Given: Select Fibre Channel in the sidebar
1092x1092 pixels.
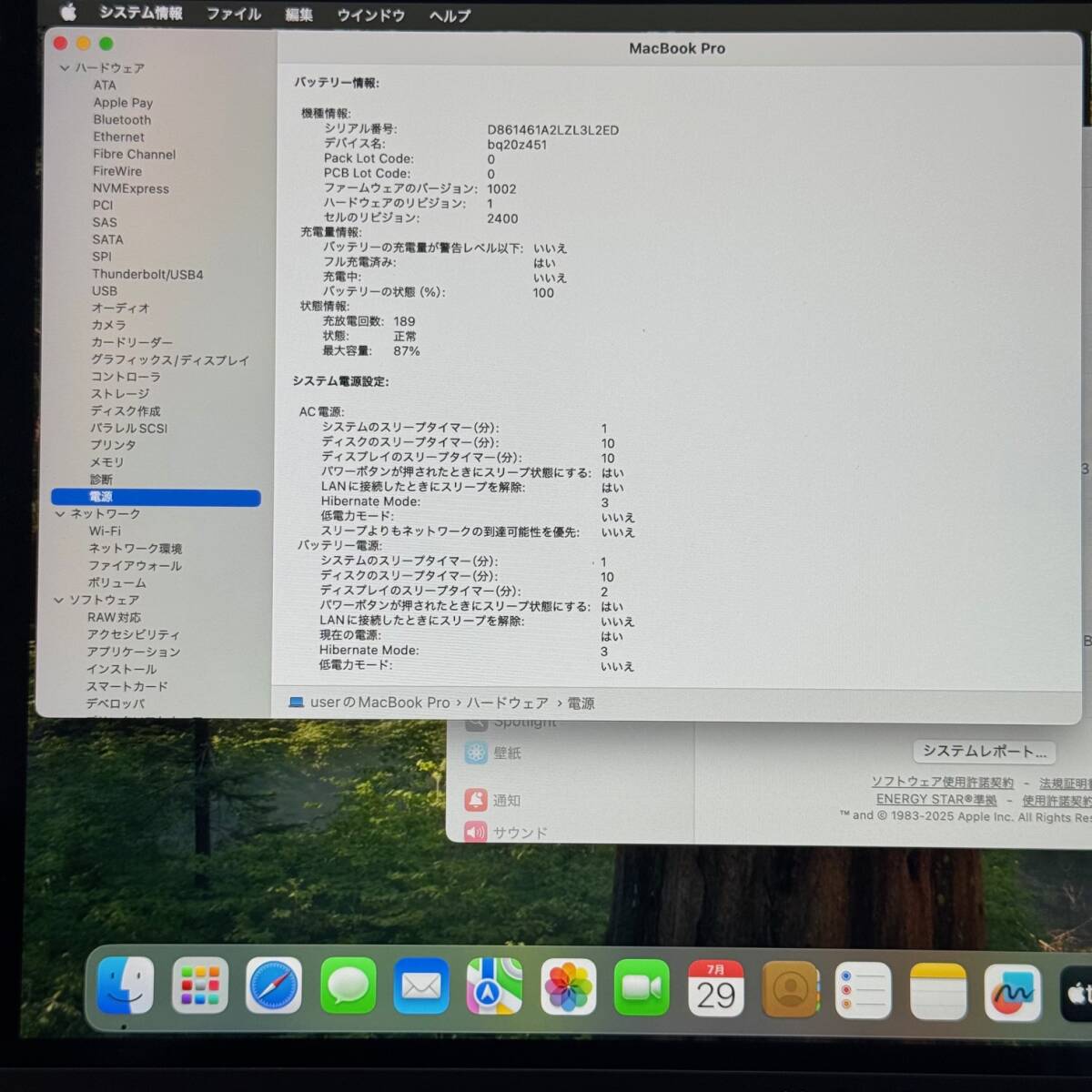Looking at the screenshot, I should (134, 155).
